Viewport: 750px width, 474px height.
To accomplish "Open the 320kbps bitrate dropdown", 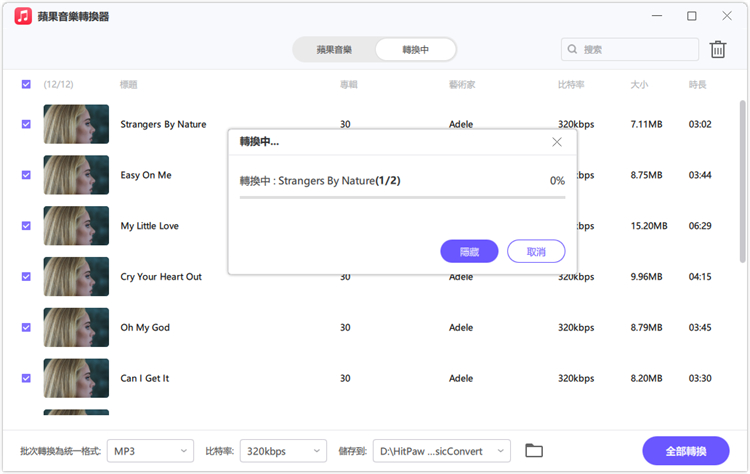I will 283,451.
